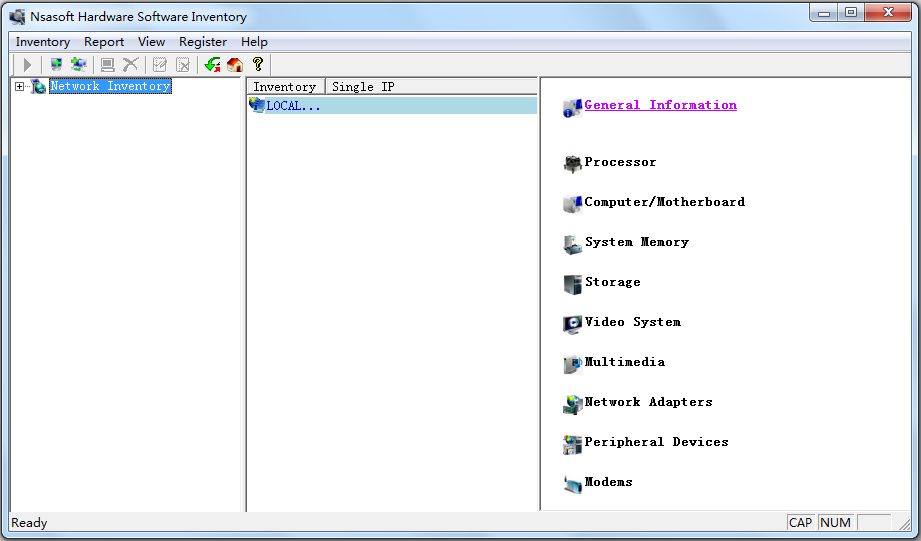Image resolution: width=921 pixels, height=541 pixels.
Task: Click the greyed-out play/start scan toolbar icon
Action: pyautogui.click(x=27, y=65)
